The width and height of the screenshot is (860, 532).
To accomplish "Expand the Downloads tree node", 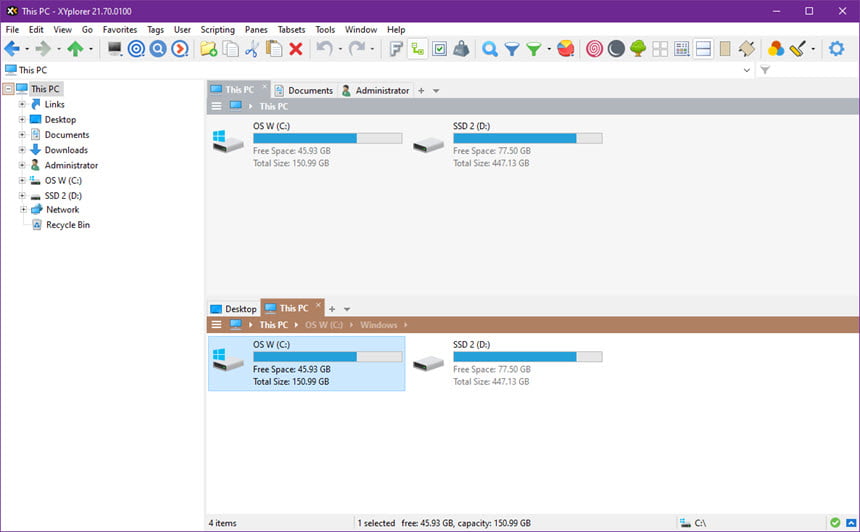I will (x=22, y=150).
